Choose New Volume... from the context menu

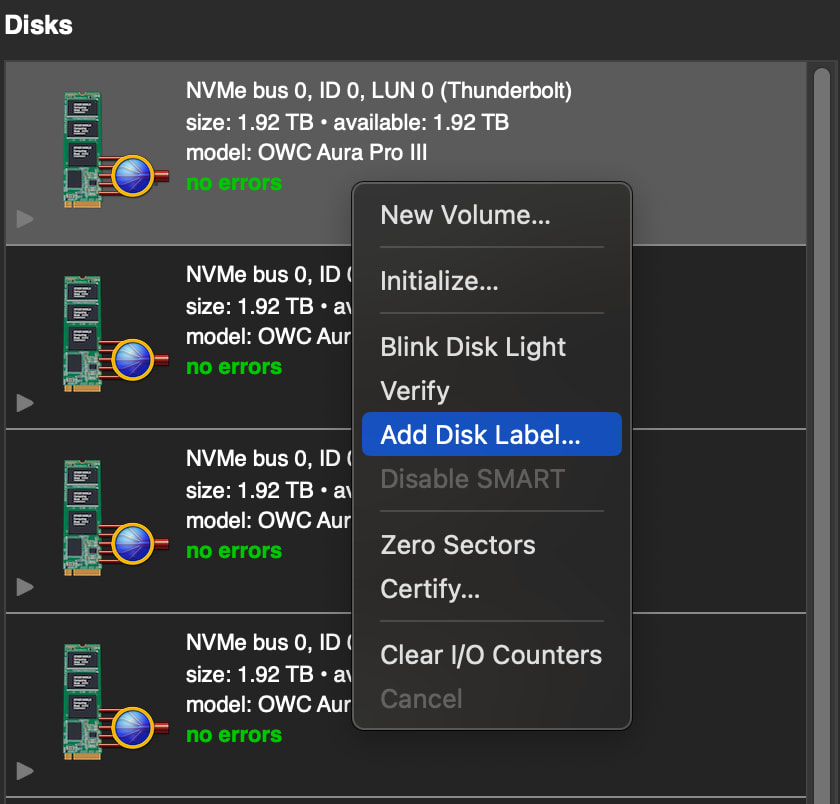tap(465, 215)
